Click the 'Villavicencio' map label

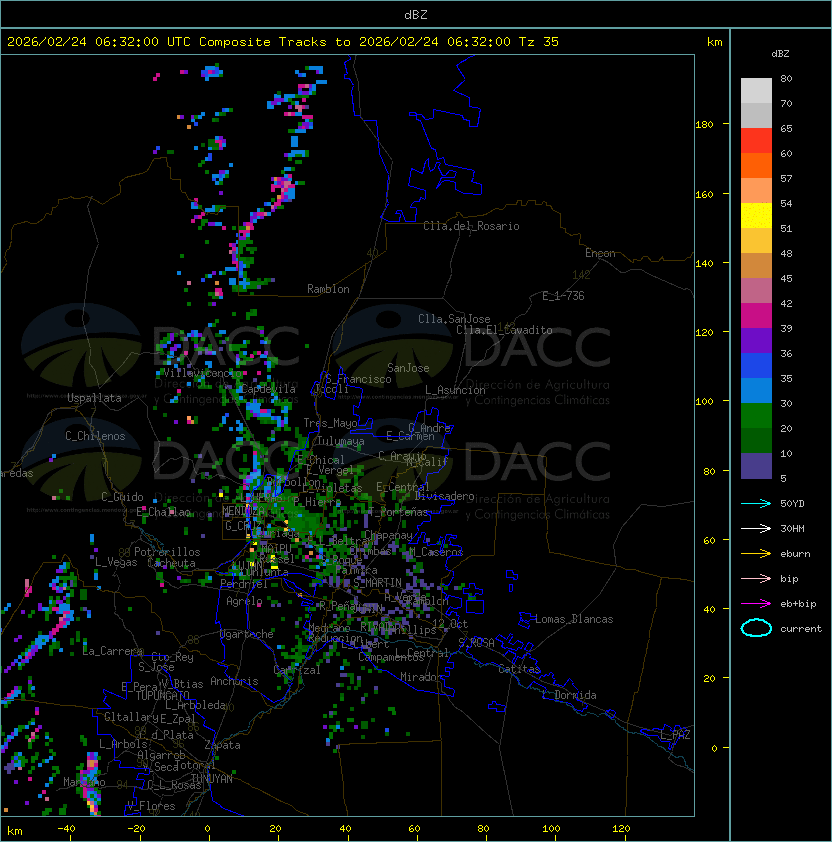[x=202, y=373]
